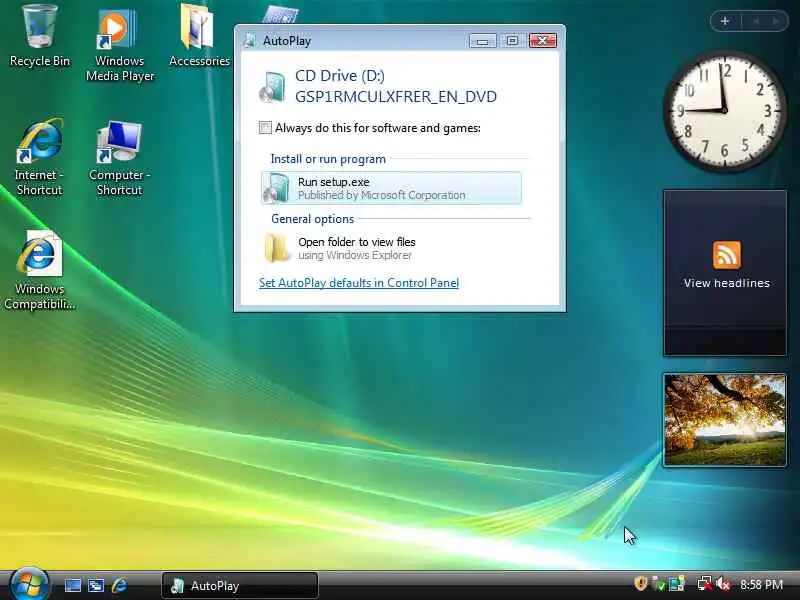Image resolution: width=800 pixels, height=600 pixels.
Task: Launch Internet Explorer from Quick Launch
Action: pyautogui.click(x=119, y=585)
